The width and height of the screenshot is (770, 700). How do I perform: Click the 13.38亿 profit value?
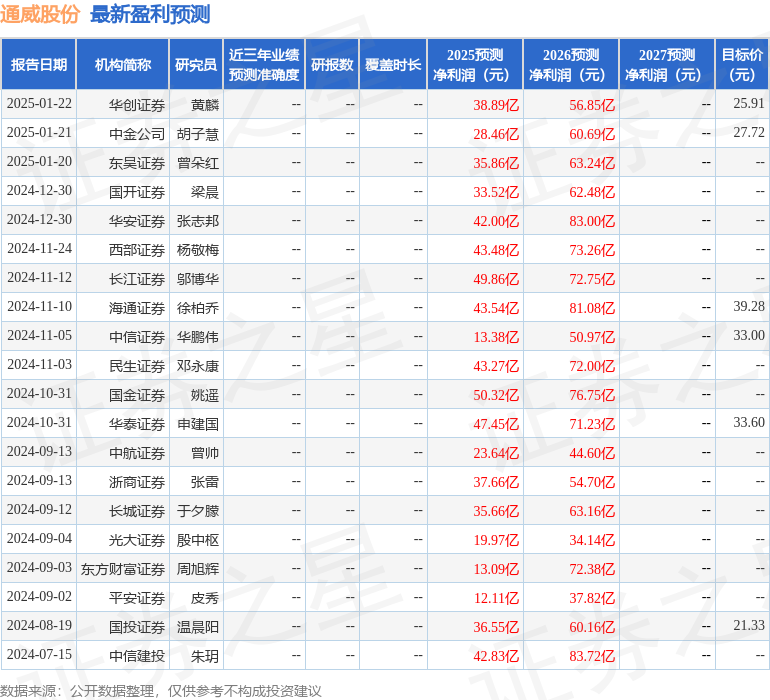496,337
